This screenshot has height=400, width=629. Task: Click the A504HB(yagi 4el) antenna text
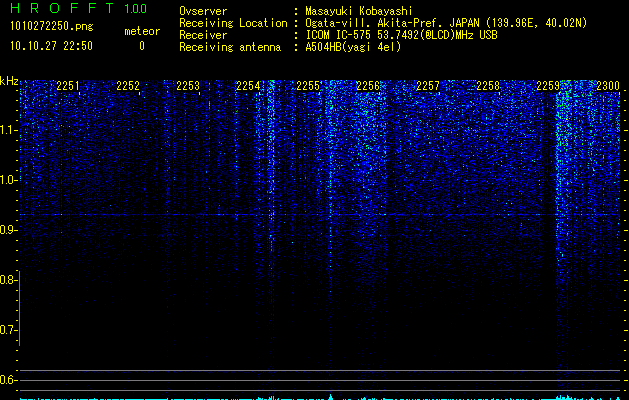click(353, 47)
